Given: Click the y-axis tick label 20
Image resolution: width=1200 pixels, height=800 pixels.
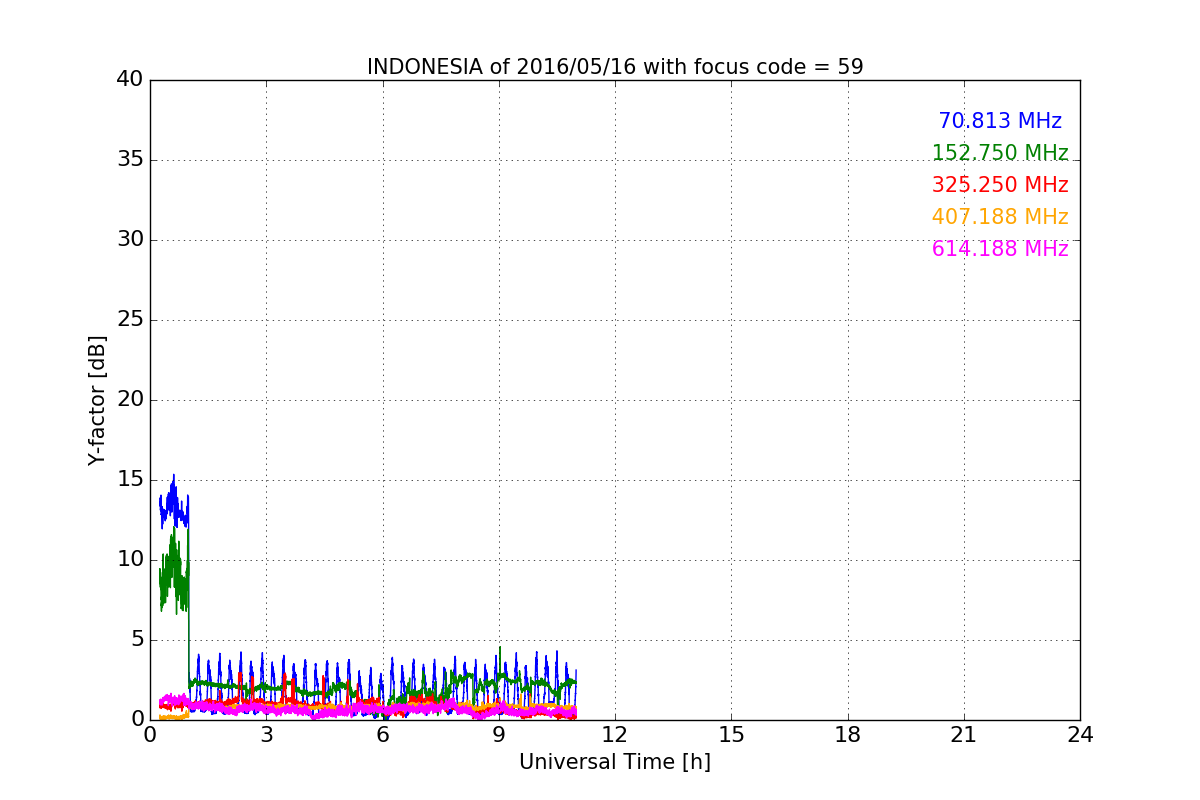Looking at the screenshot, I should pos(130,399).
